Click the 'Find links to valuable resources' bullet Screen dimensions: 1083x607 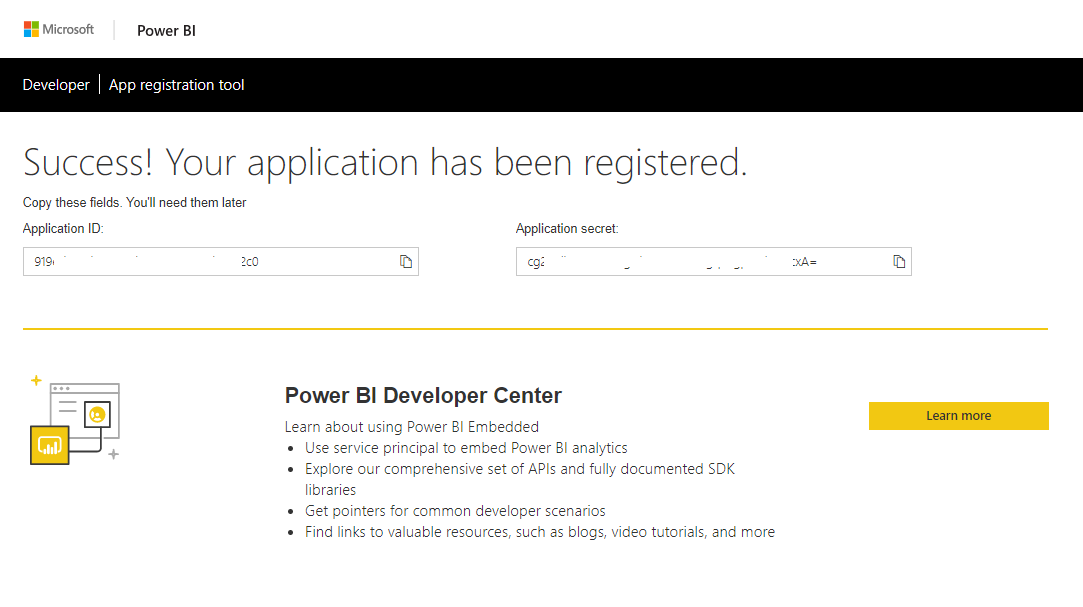pyautogui.click(x=539, y=532)
